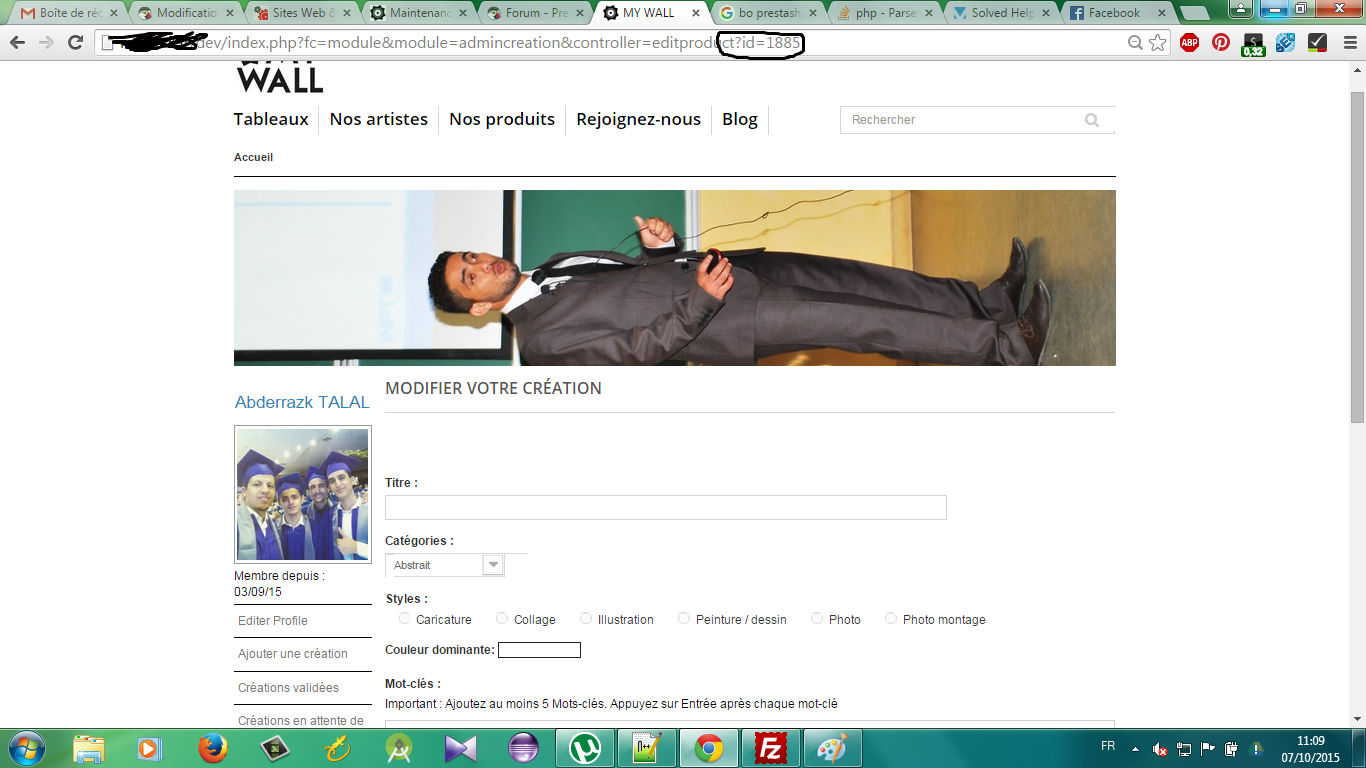1366x768 pixels.
Task: Select the Photo montage radio button
Action: pos(891,619)
